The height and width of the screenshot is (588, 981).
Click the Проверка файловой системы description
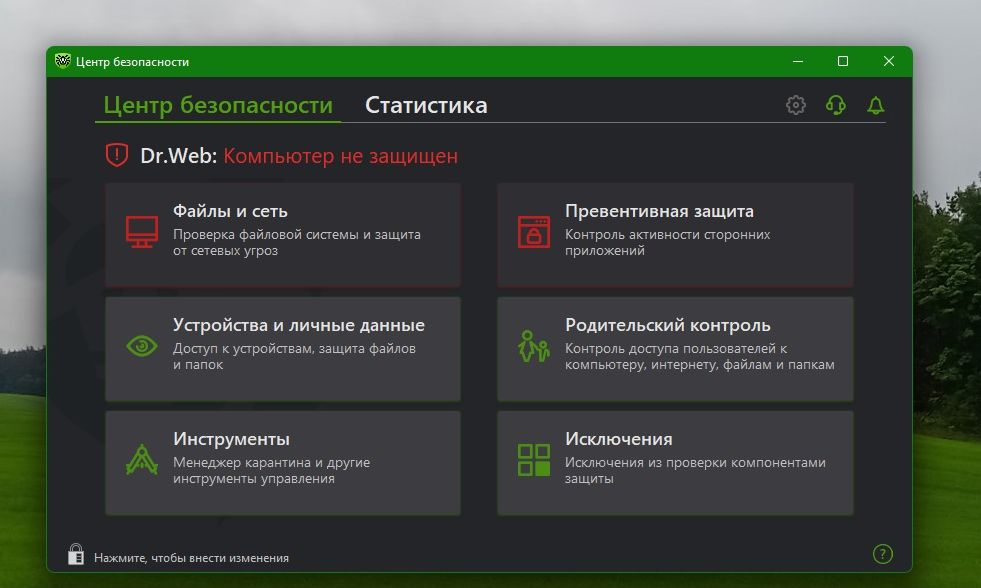click(x=297, y=242)
